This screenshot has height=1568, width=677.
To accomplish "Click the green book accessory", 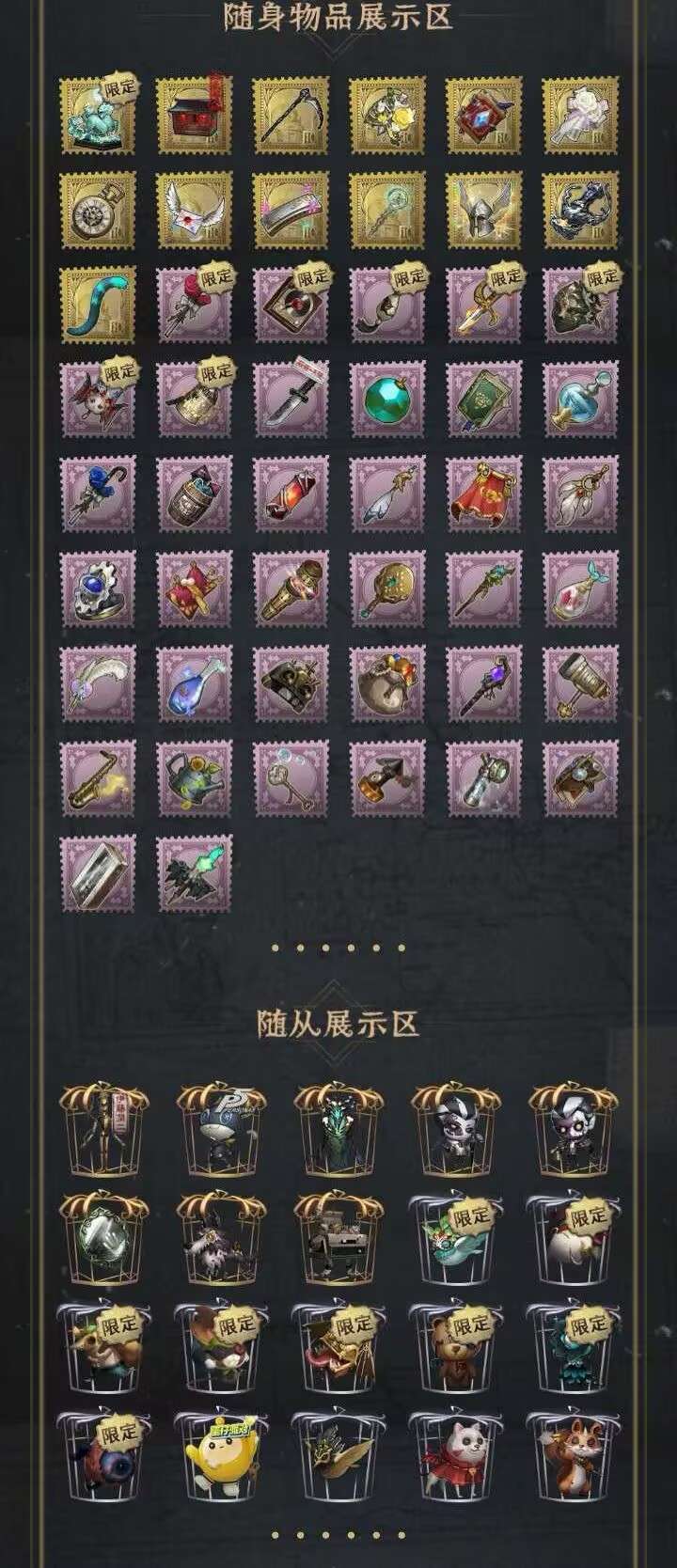I will pyautogui.click(x=484, y=399).
